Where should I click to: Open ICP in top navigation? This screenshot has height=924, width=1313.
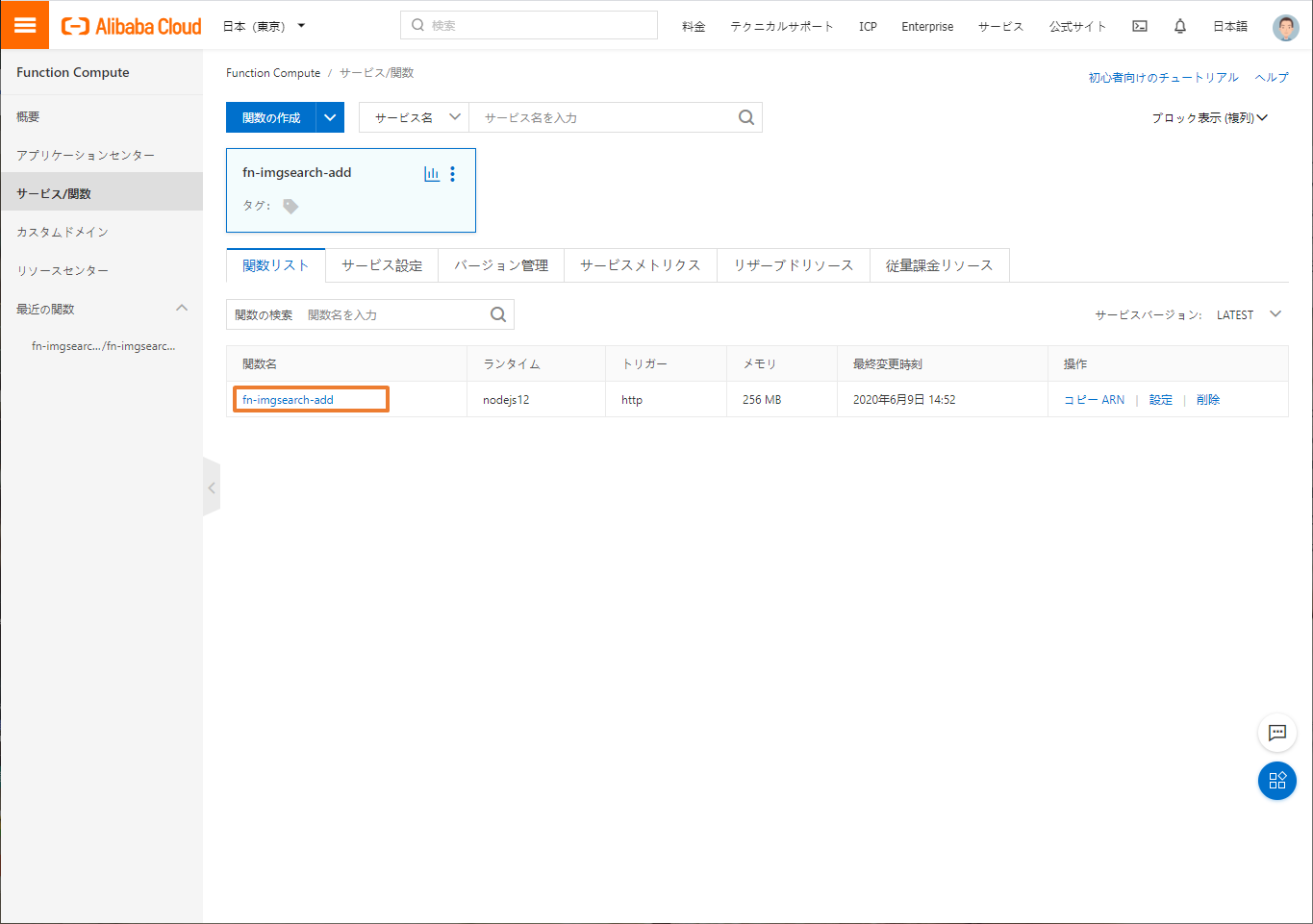[x=868, y=26]
